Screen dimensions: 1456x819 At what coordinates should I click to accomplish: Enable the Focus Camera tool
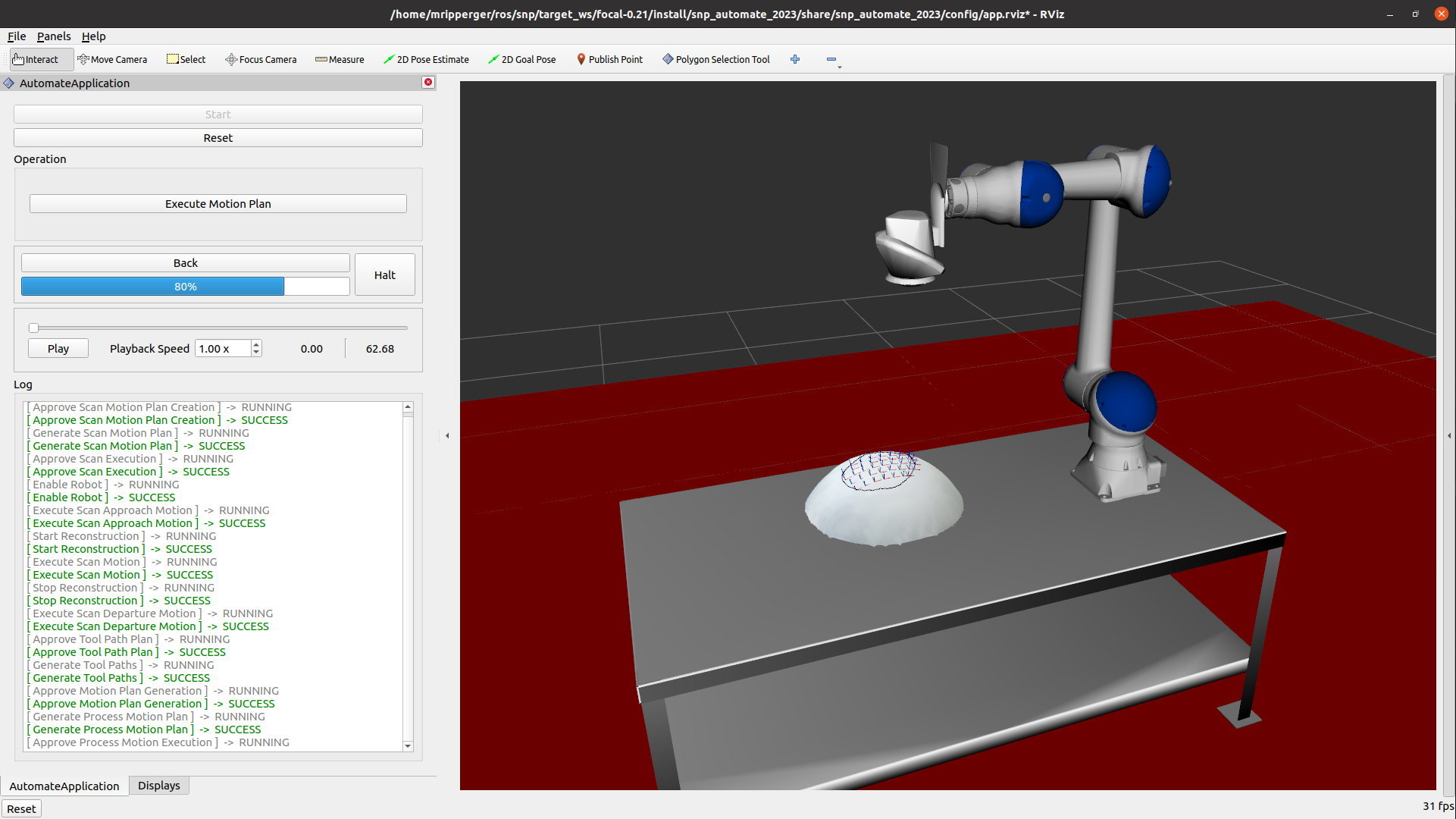pyautogui.click(x=261, y=59)
